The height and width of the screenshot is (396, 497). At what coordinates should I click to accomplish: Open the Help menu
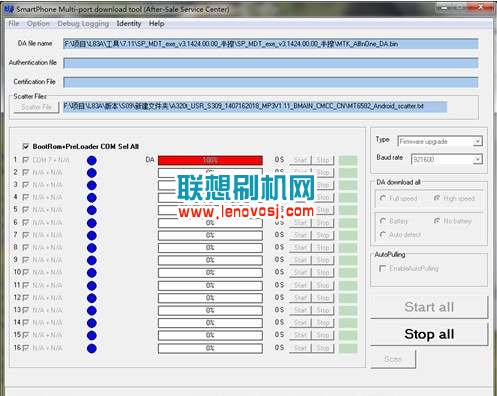pyautogui.click(x=156, y=24)
